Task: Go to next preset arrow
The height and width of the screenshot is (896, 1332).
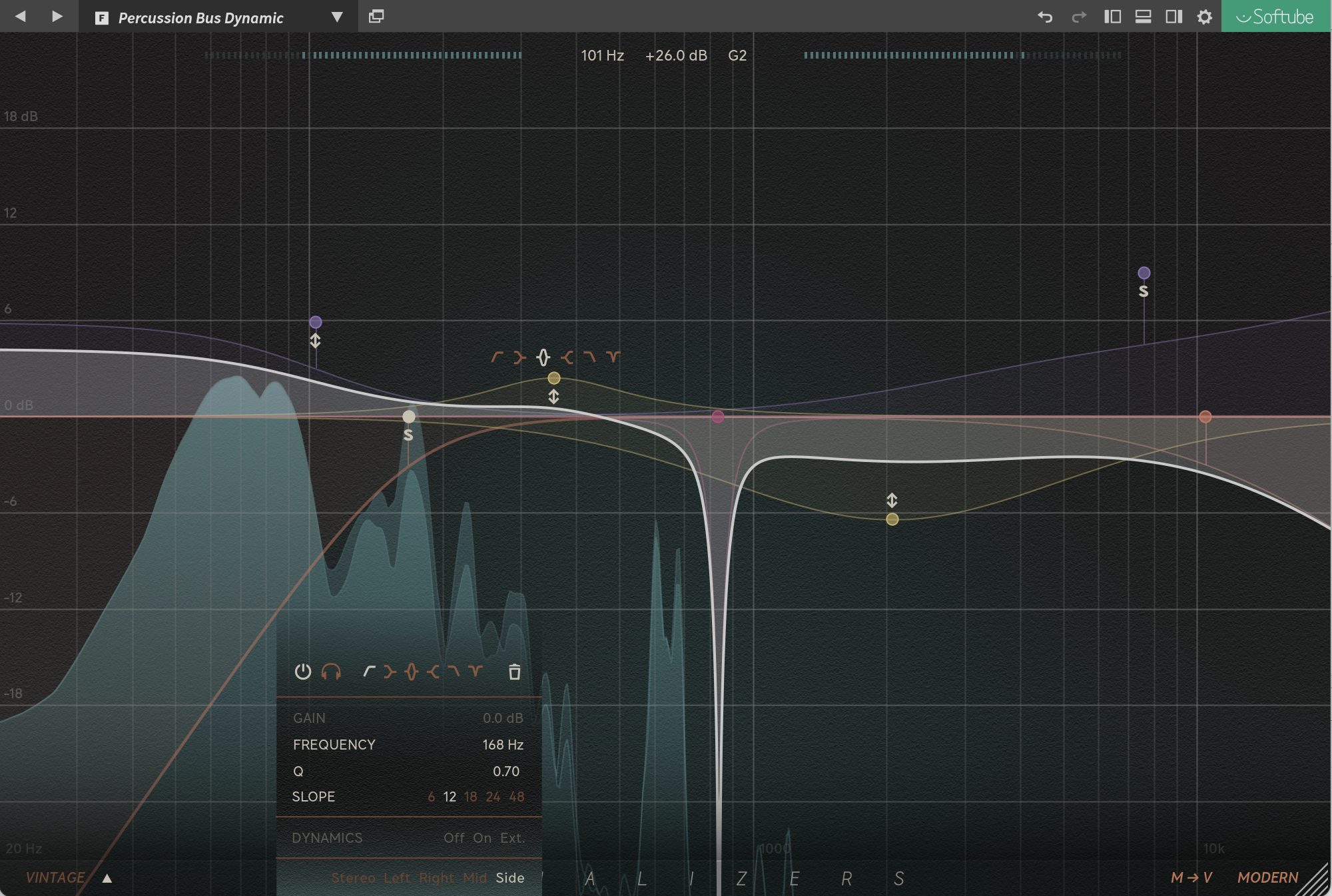Action: click(x=57, y=17)
